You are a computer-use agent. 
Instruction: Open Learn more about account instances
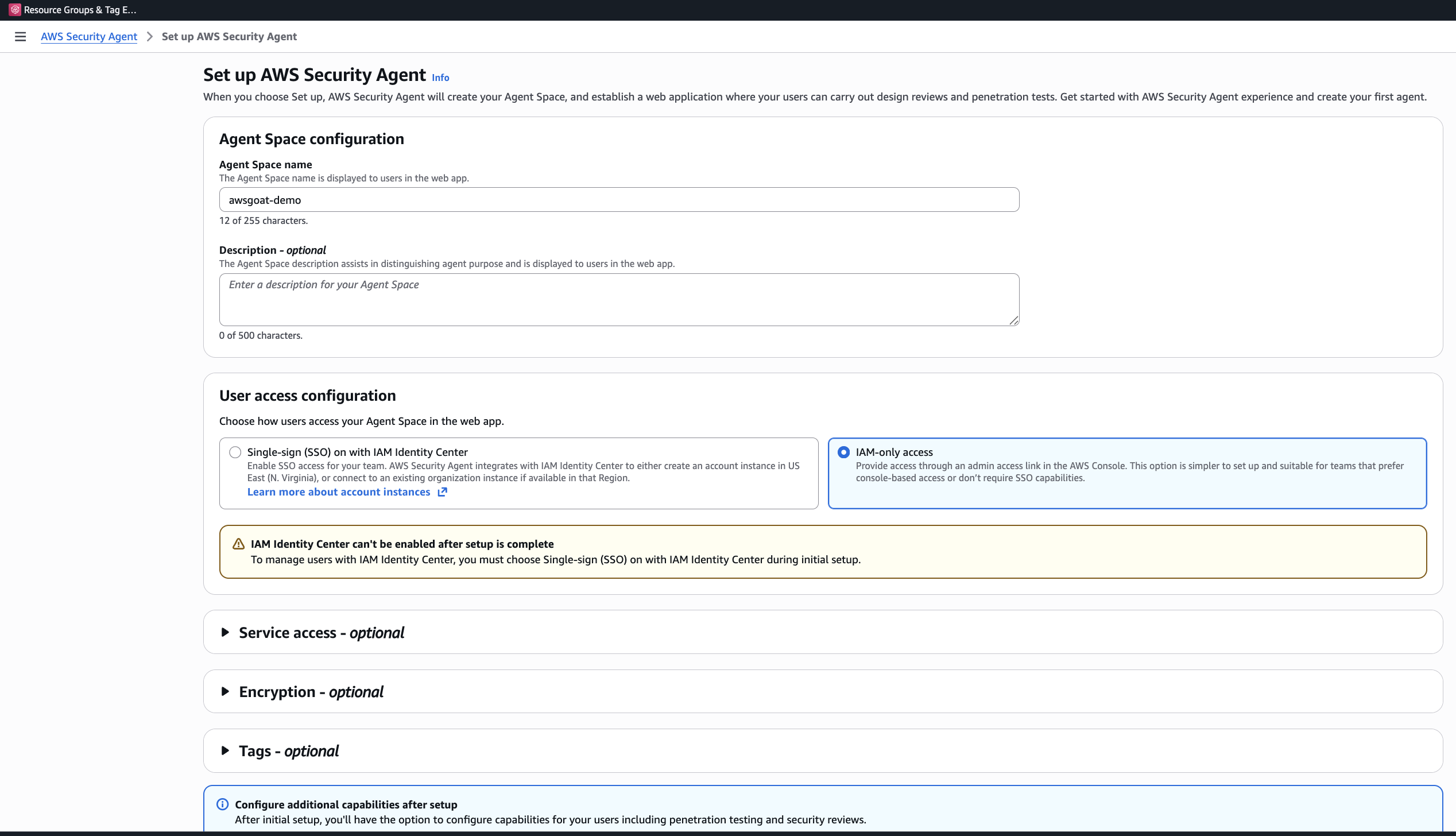pyautogui.click(x=338, y=492)
